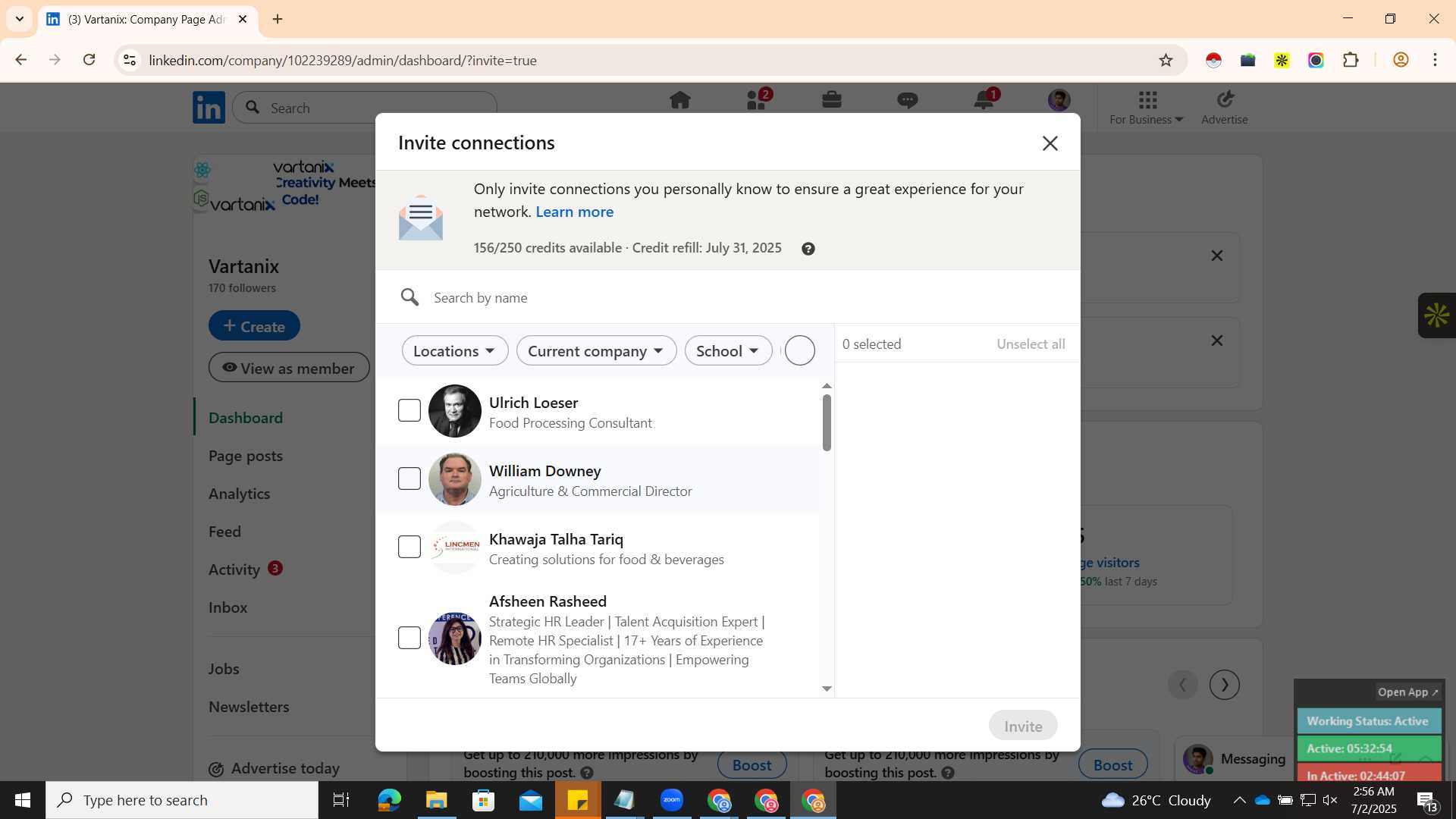Click the connections list scrollbar thumb
1456x819 pixels.
[x=827, y=422]
